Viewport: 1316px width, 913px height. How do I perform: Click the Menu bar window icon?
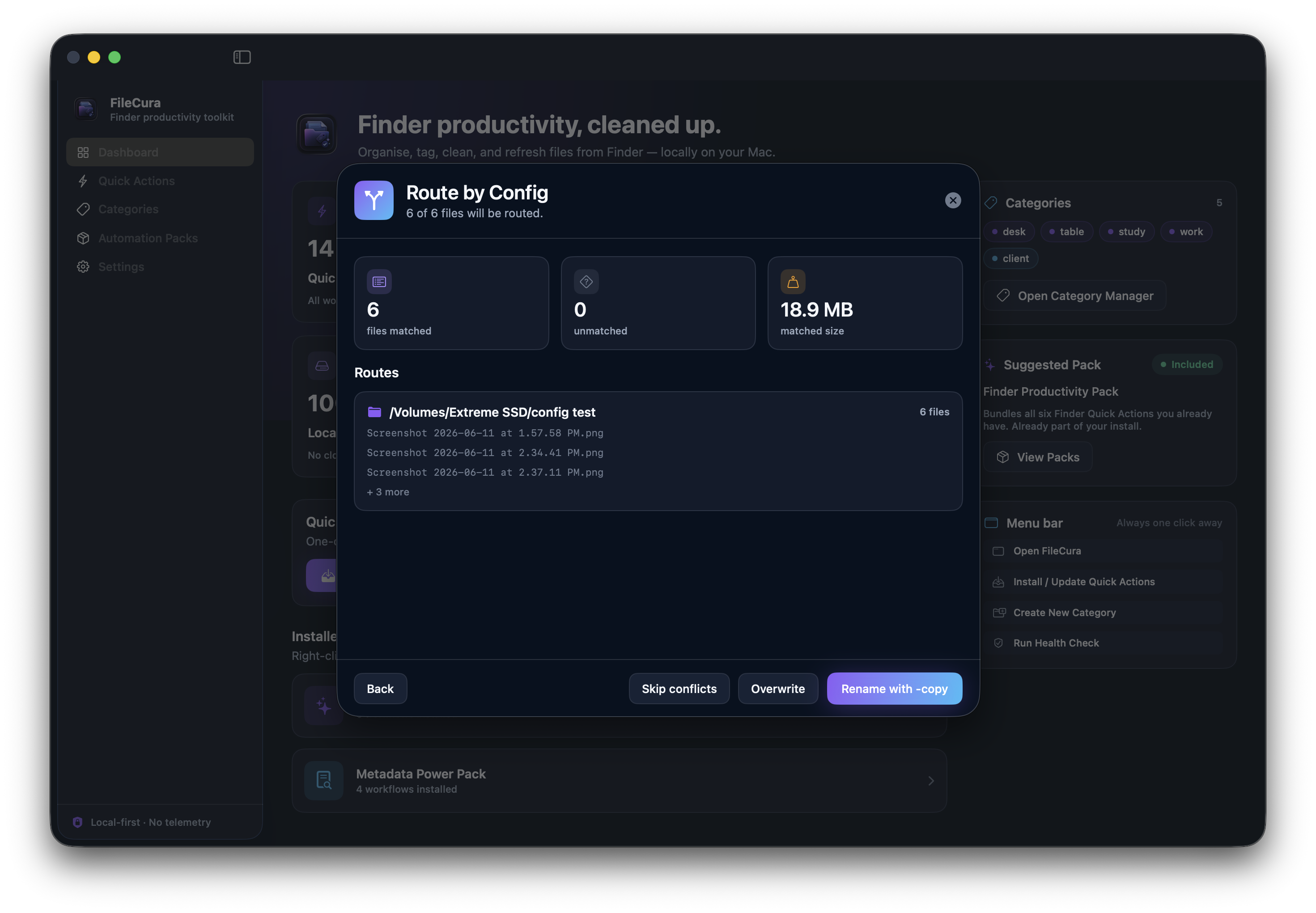991,523
